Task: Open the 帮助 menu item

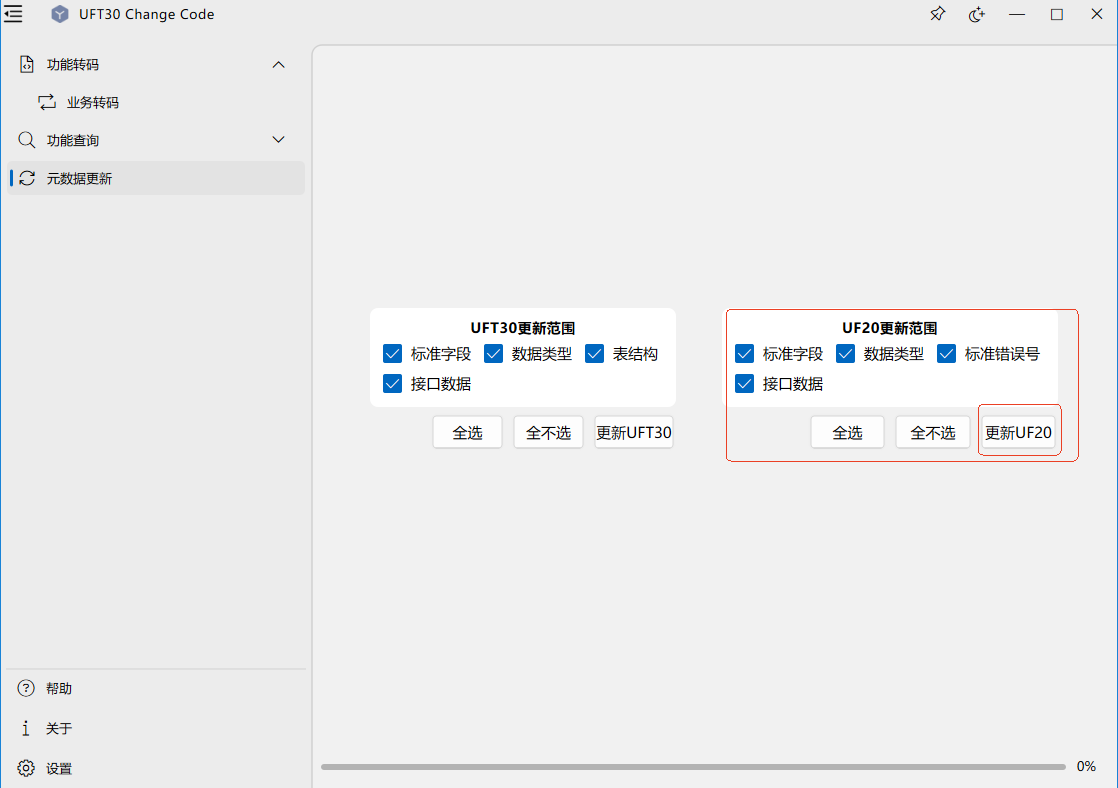Action: click(156, 688)
